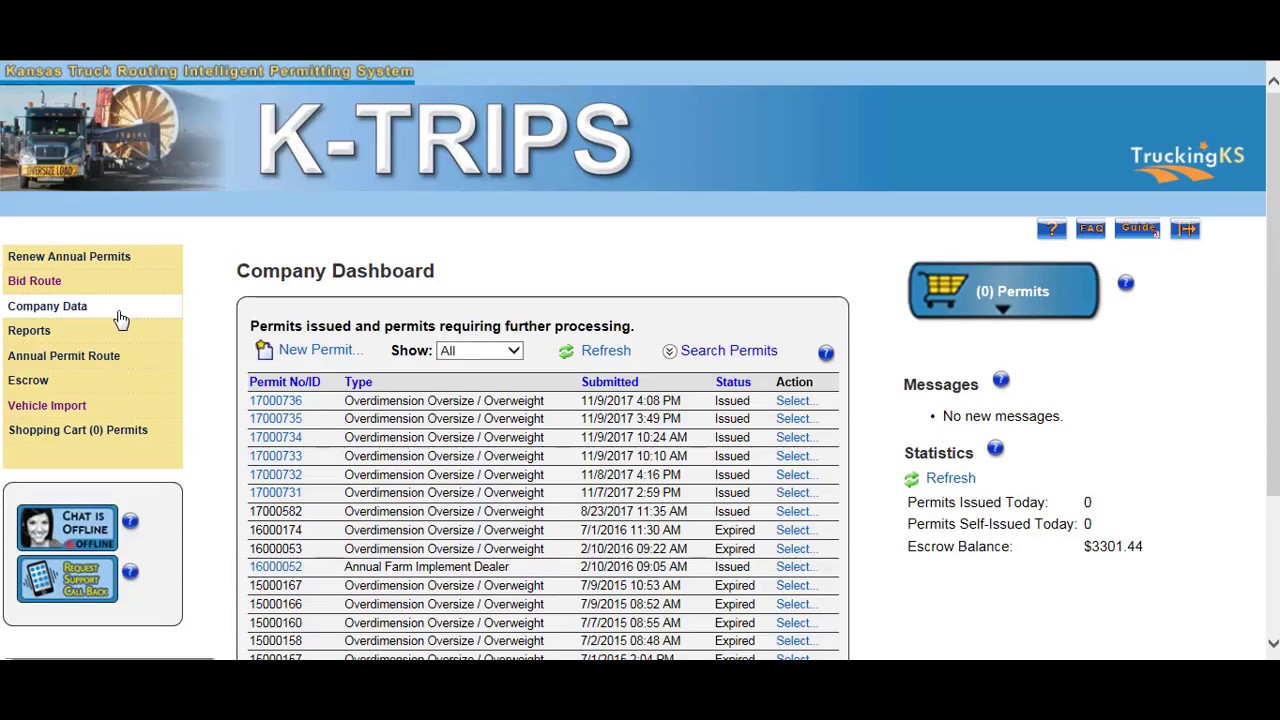Sort by Submitted column header
The width and height of the screenshot is (1280, 720).
(x=610, y=382)
